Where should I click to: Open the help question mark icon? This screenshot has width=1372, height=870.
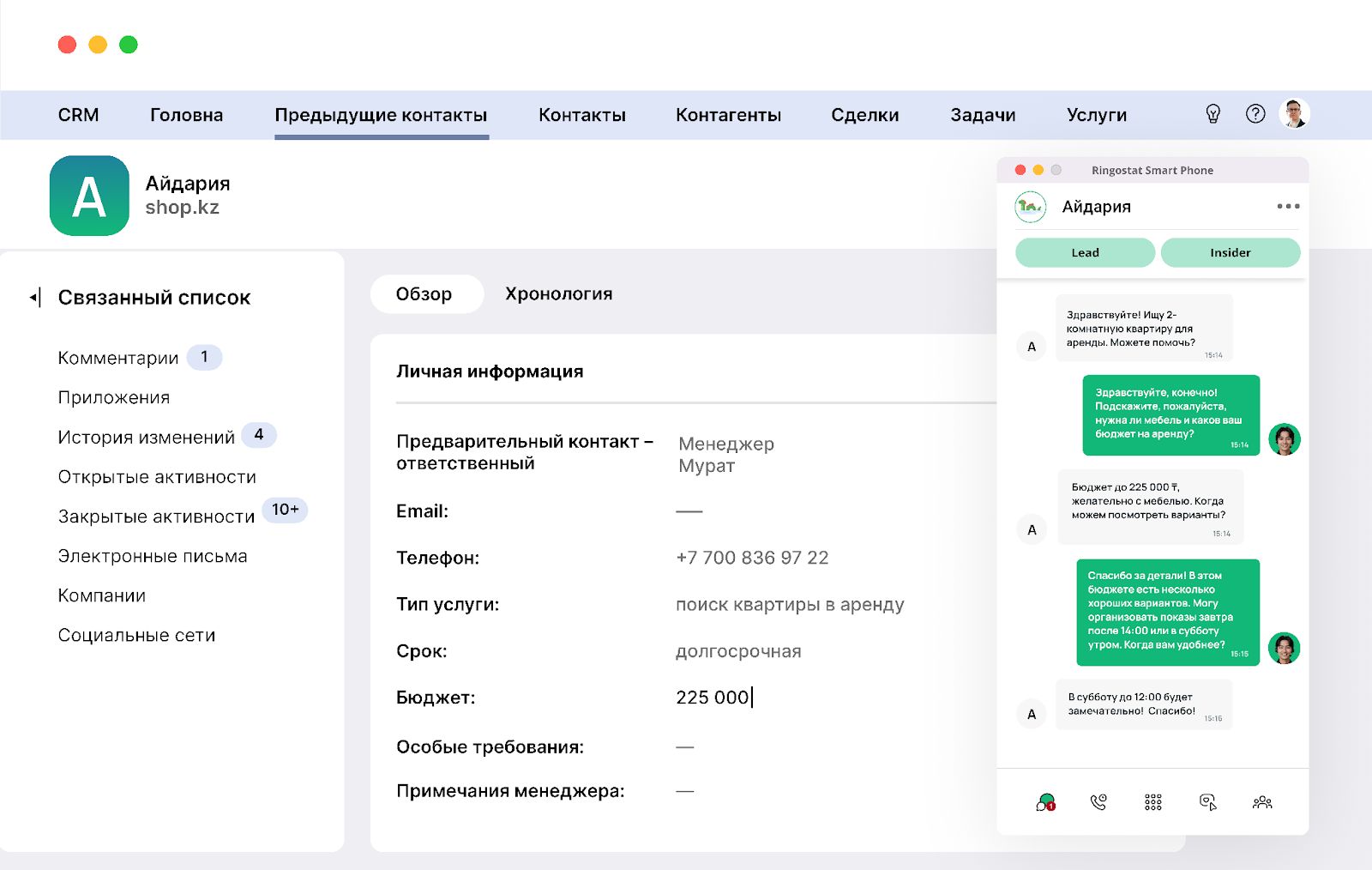pyautogui.click(x=1255, y=114)
